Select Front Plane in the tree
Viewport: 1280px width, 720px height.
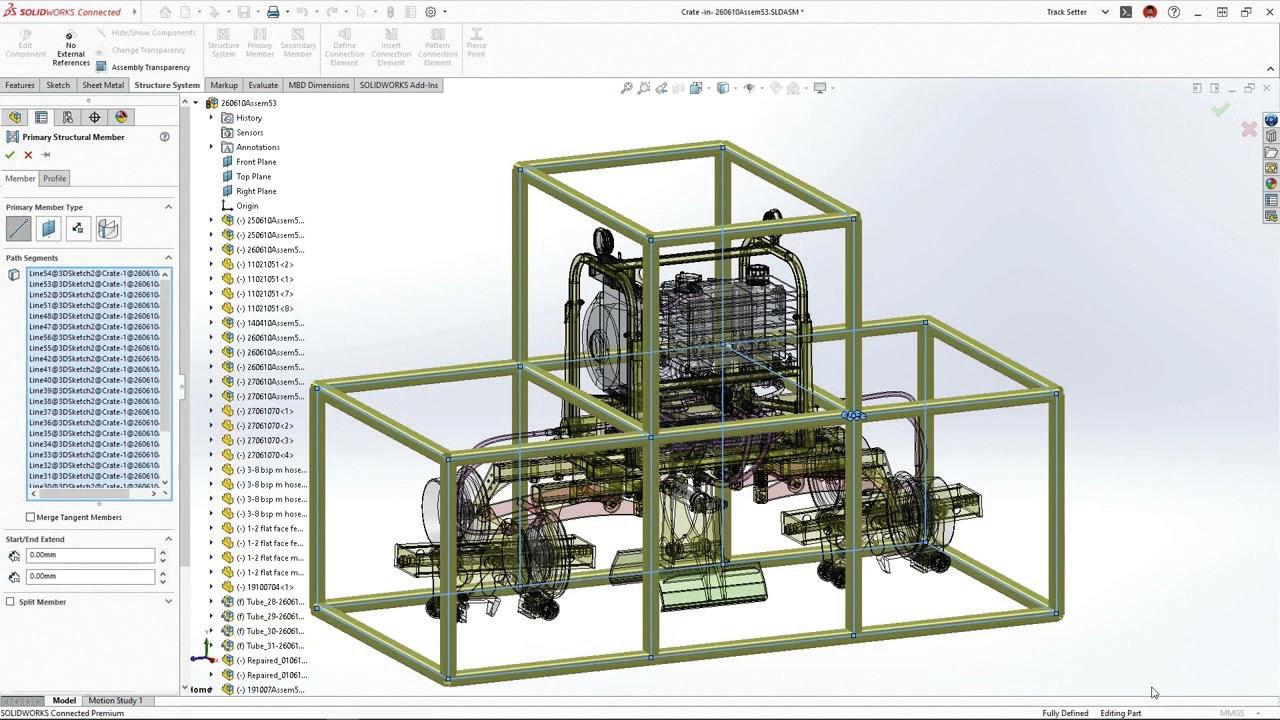tap(256, 162)
